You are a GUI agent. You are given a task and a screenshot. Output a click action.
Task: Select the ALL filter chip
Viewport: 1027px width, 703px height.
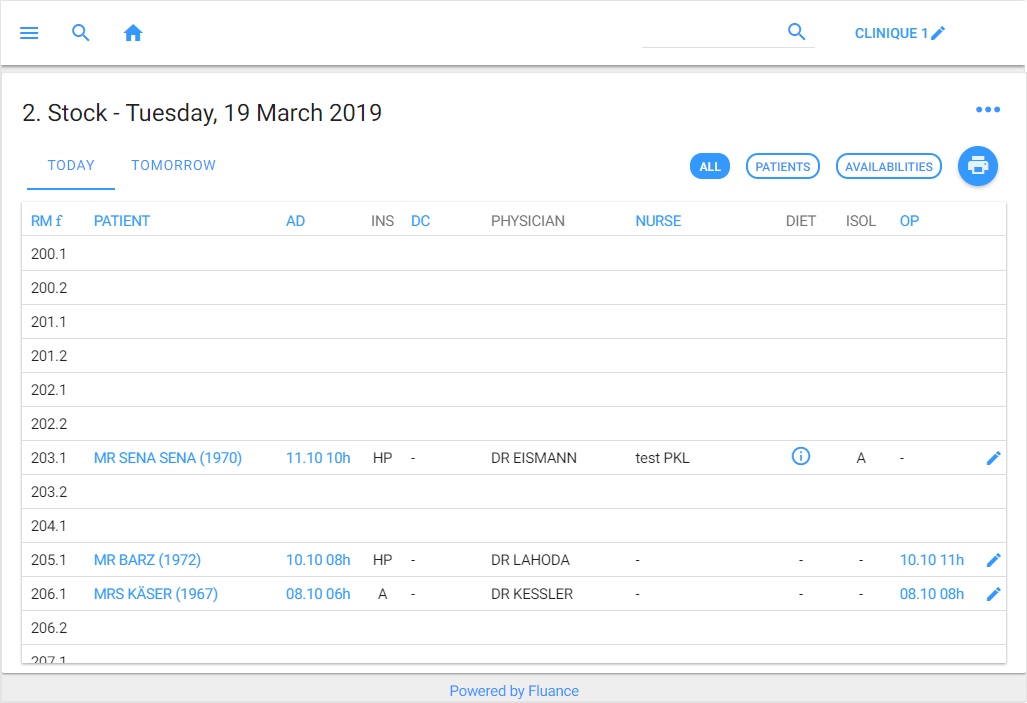pos(709,167)
